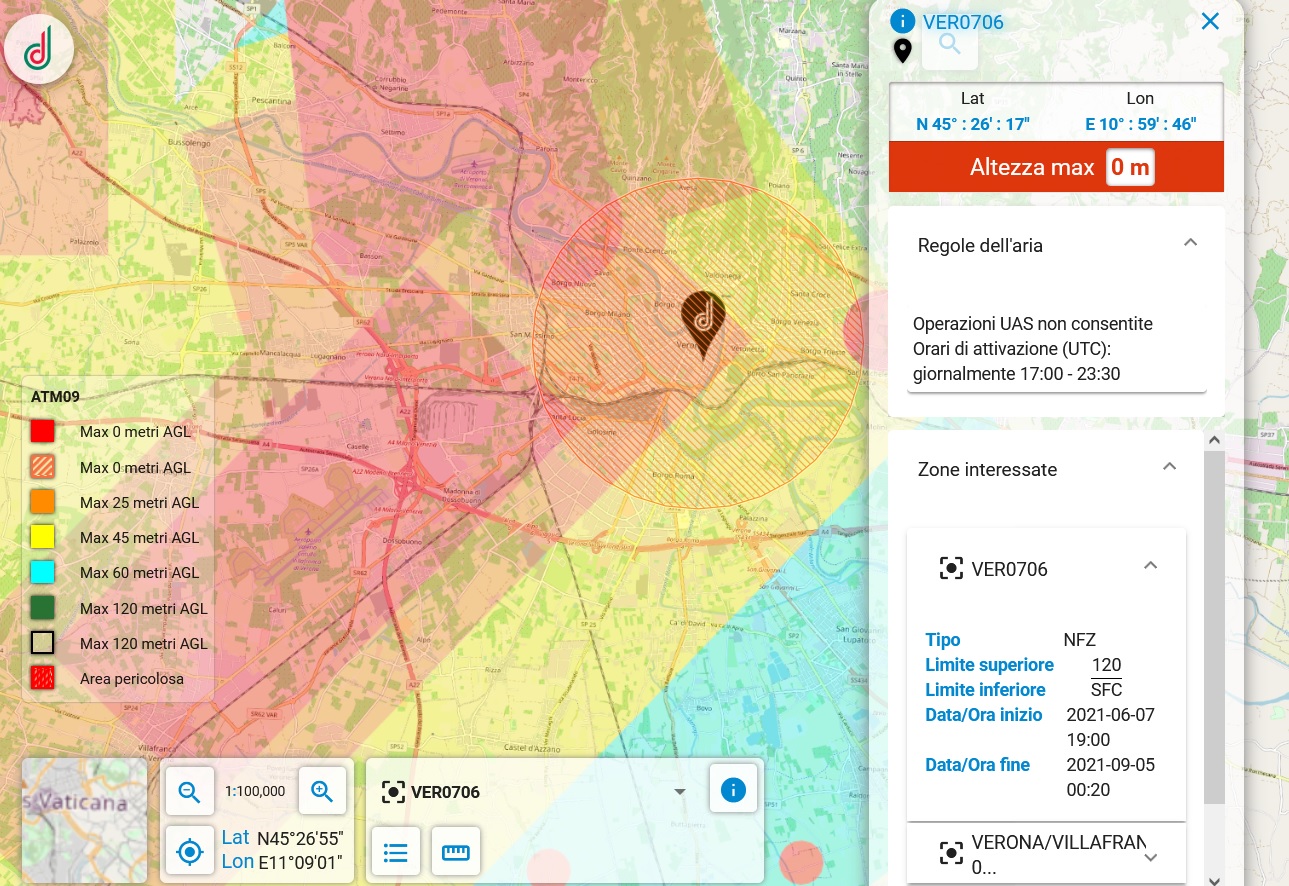Click the zone icon next to VER0706 card
The width and height of the screenshot is (1289, 886).
[951, 569]
